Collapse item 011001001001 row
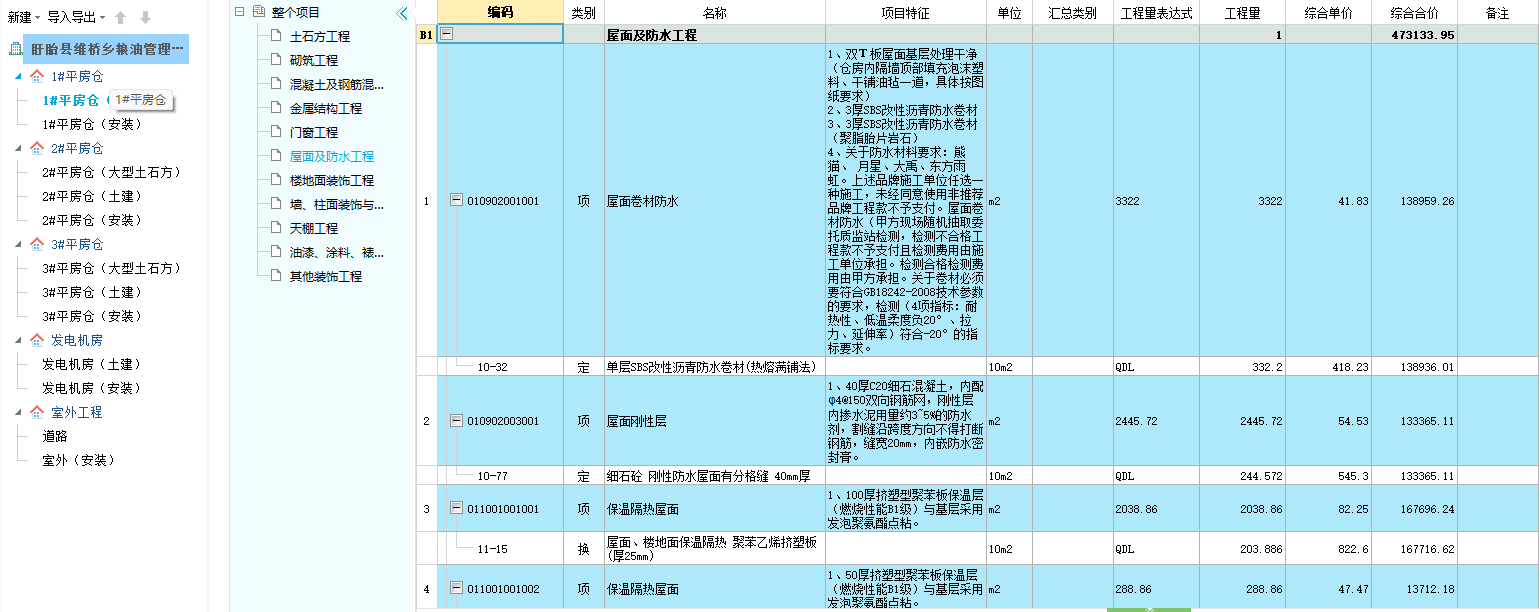Viewport: 1540px width, 612px height. tap(457, 509)
